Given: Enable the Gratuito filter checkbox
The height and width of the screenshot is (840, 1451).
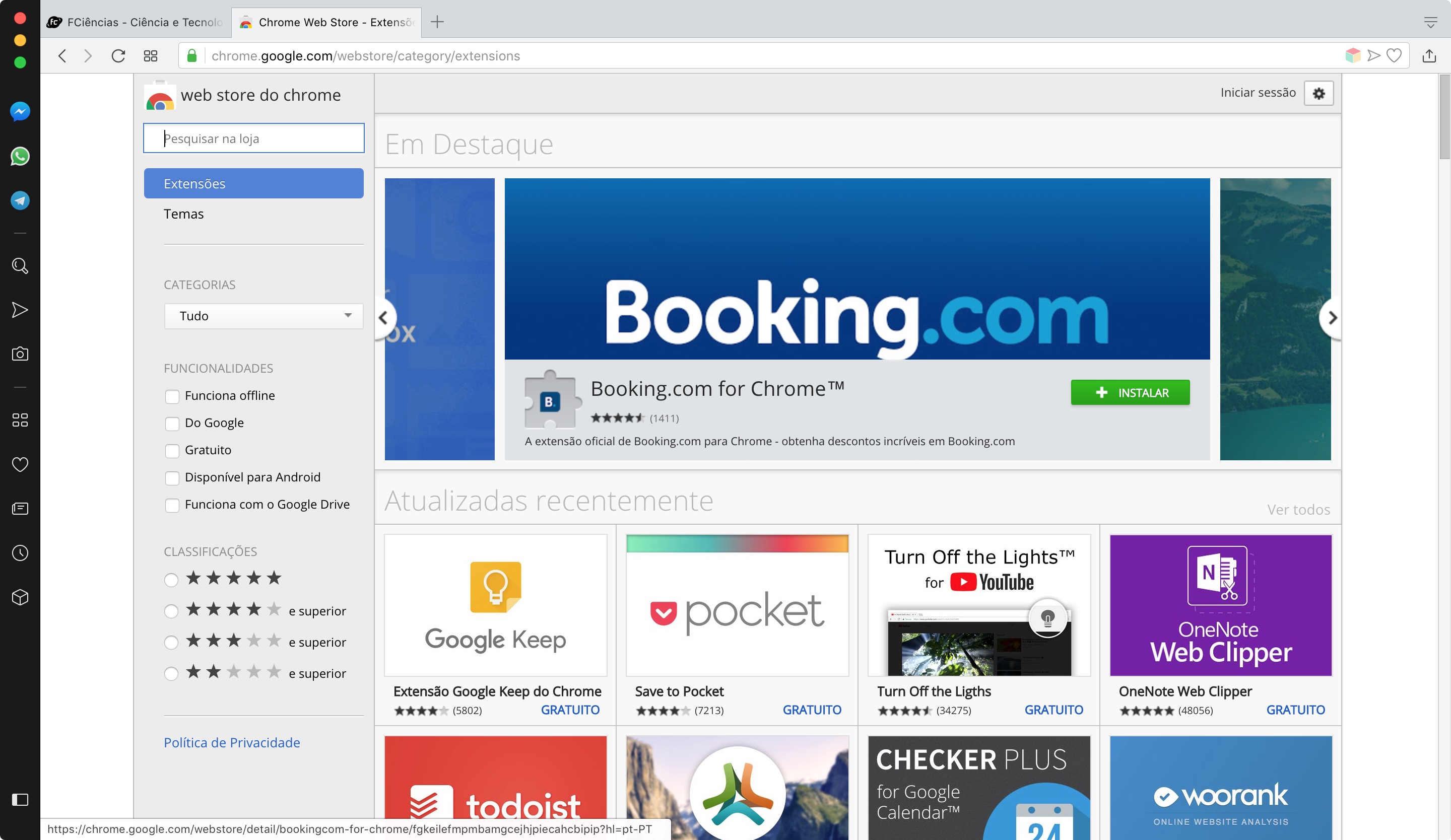Looking at the screenshot, I should (172, 451).
